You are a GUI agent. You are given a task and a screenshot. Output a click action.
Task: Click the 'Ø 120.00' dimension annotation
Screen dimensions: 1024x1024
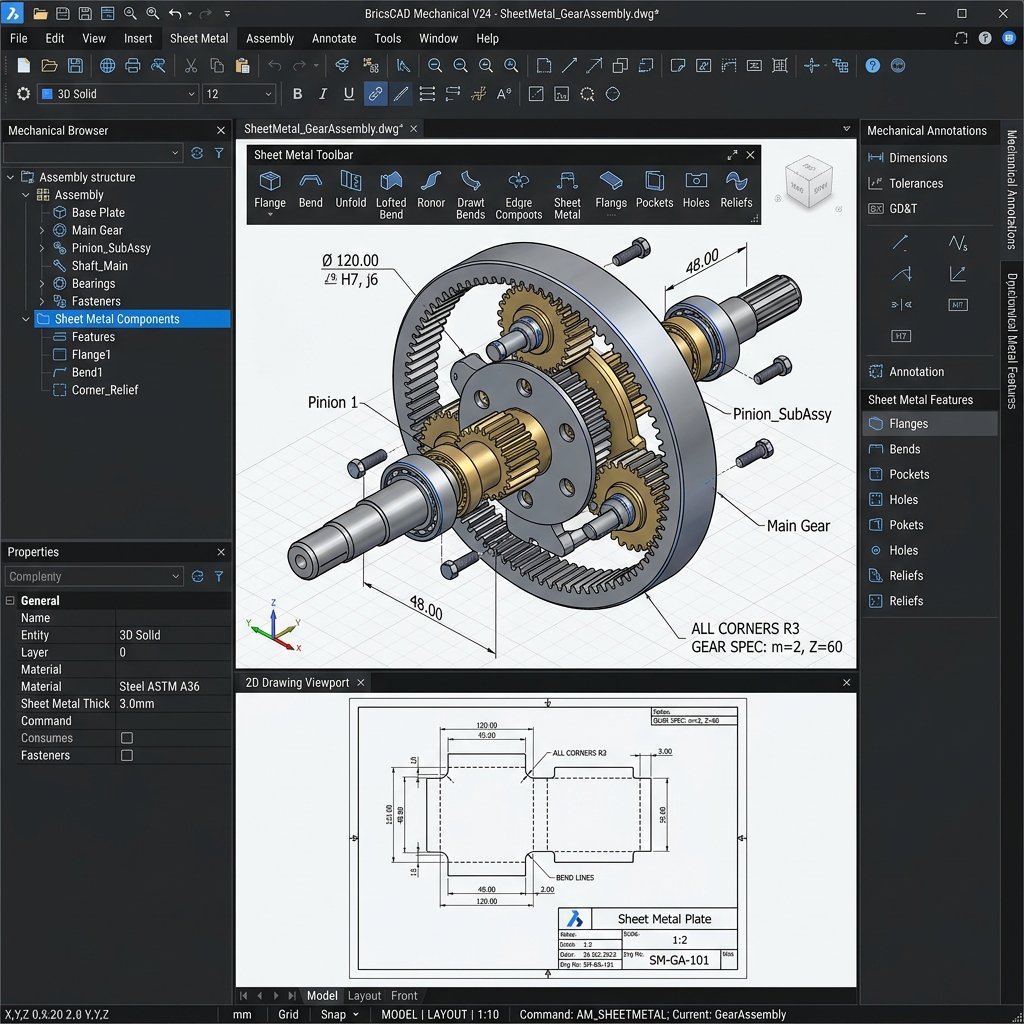pos(350,260)
